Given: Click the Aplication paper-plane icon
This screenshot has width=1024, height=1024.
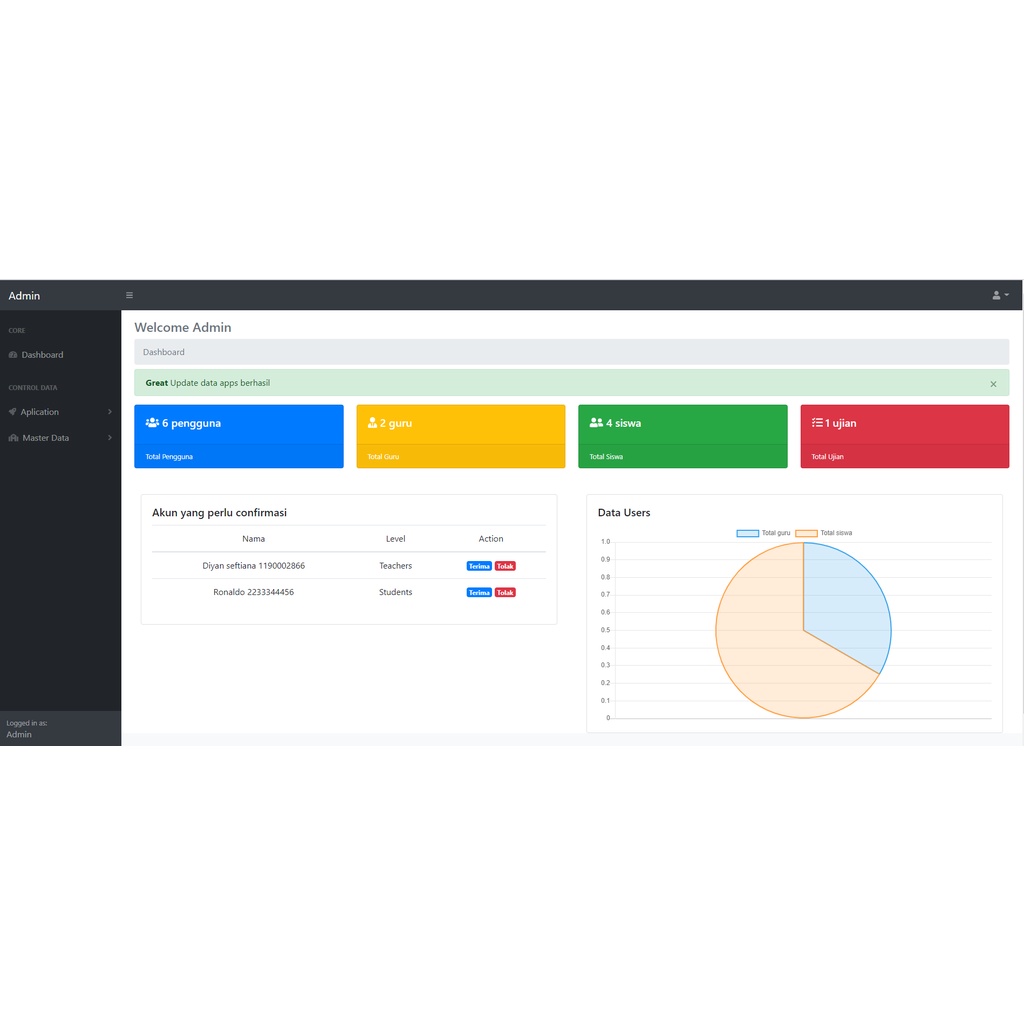Looking at the screenshot, I should pos(13,412).
